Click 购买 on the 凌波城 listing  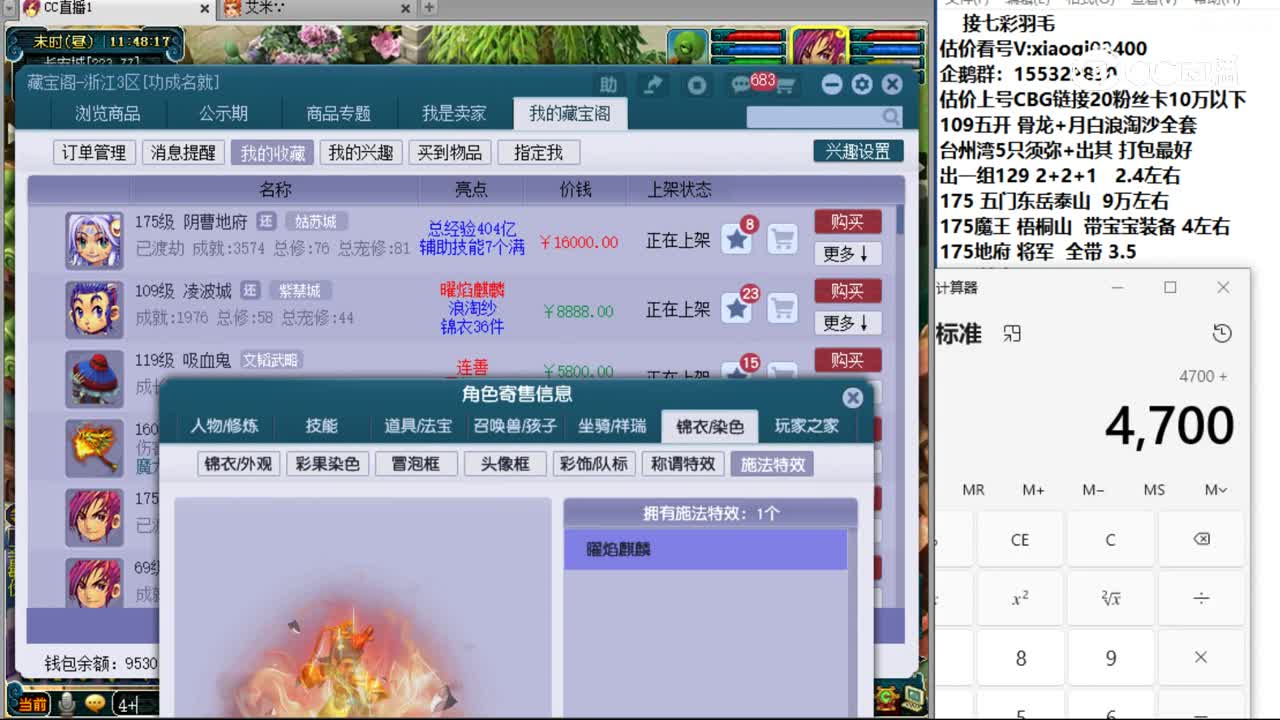click(847, 291)
